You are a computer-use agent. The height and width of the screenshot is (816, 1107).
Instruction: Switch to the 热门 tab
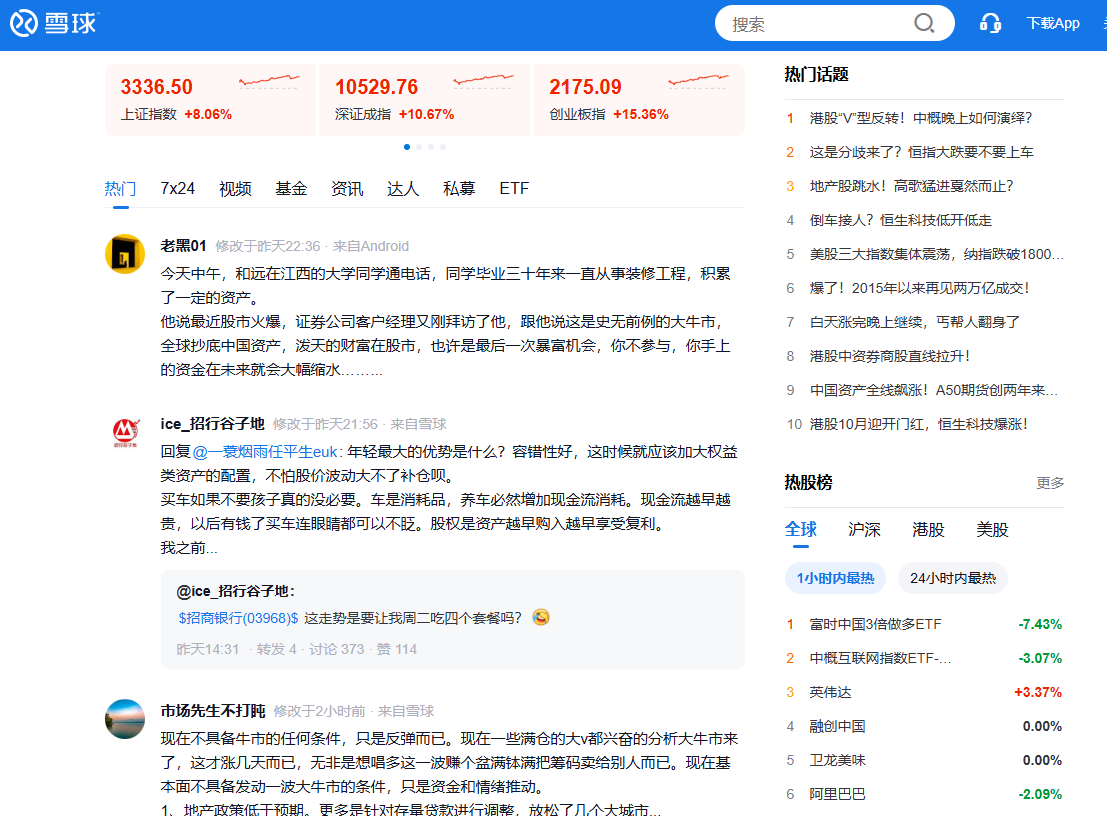coord(120,188)
